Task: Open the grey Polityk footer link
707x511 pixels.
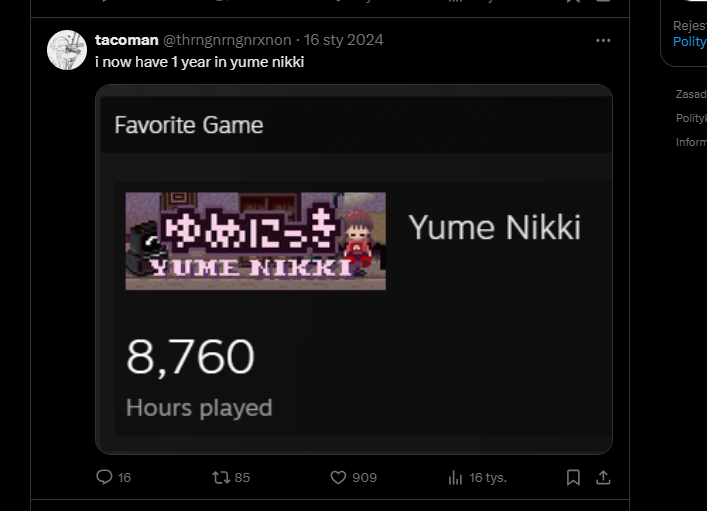Action: [691, 118]
